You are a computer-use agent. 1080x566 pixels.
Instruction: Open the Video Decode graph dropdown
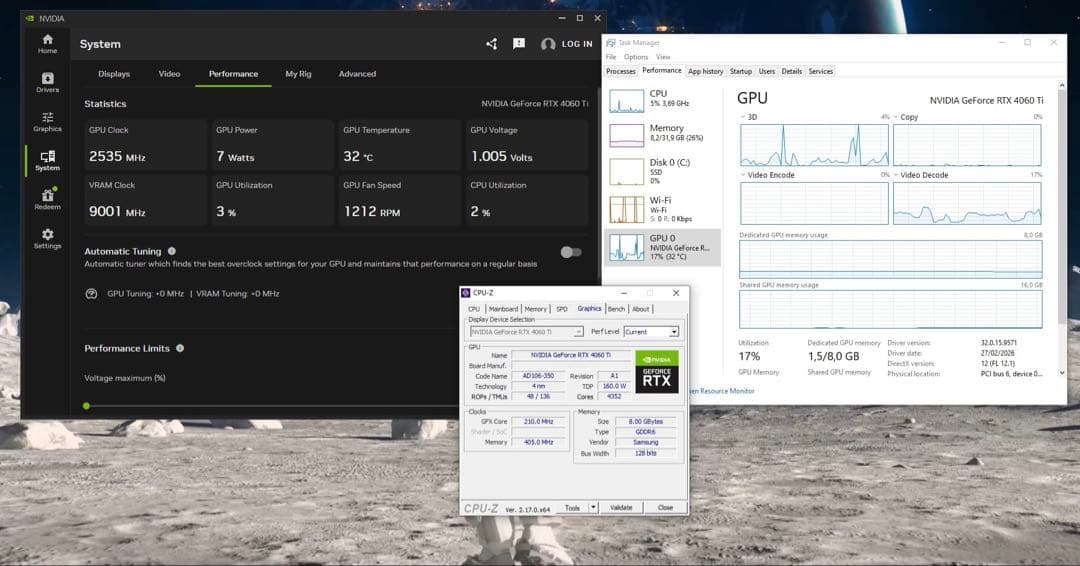point(895,175)
